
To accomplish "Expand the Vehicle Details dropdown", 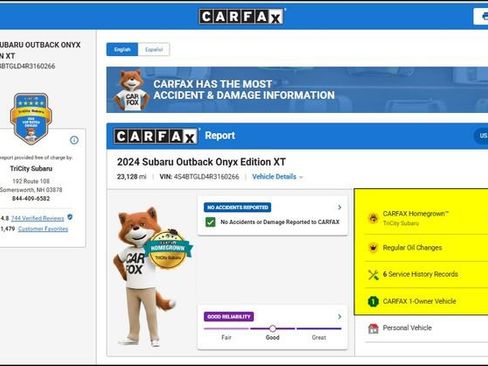I will [277, 177].
